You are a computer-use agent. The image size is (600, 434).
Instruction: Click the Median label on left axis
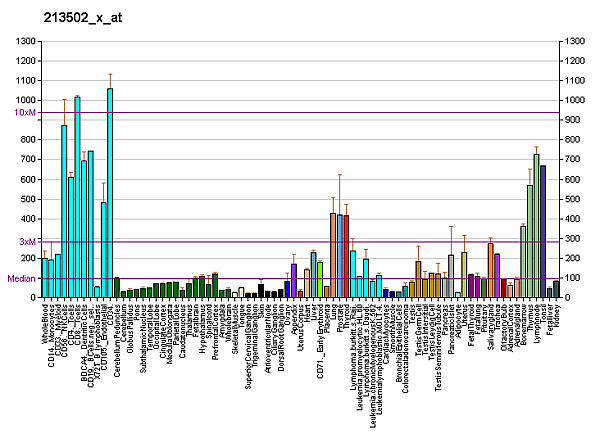[21, 279]
